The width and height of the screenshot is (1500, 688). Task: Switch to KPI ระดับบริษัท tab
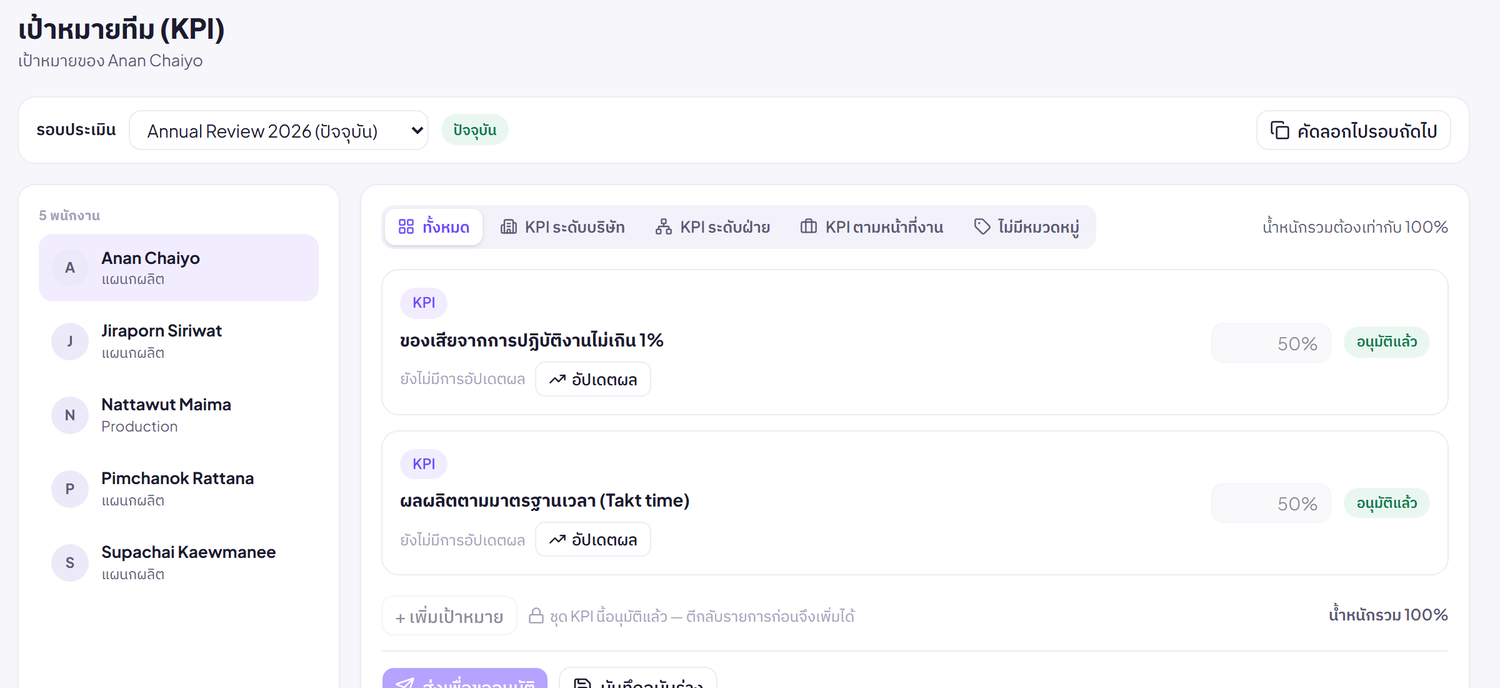563,227
